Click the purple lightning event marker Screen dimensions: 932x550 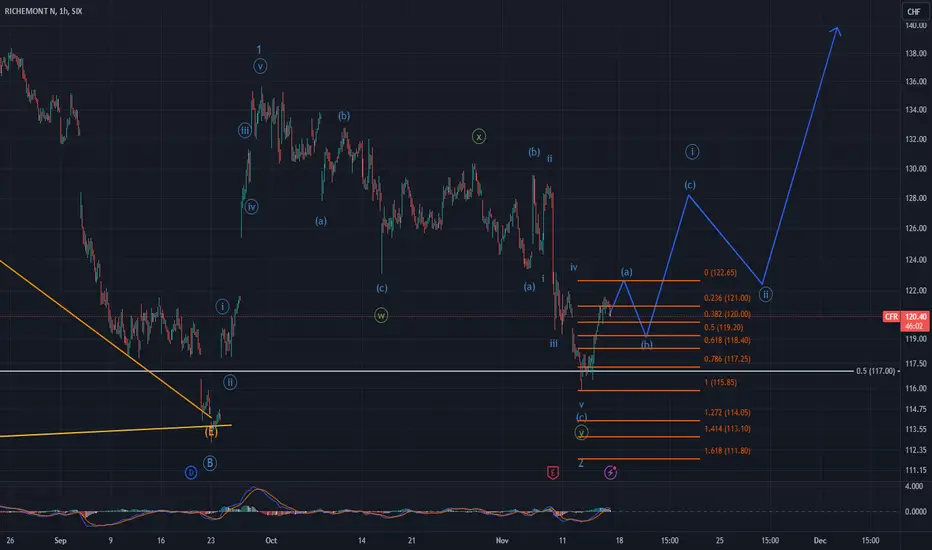[610, 473]
